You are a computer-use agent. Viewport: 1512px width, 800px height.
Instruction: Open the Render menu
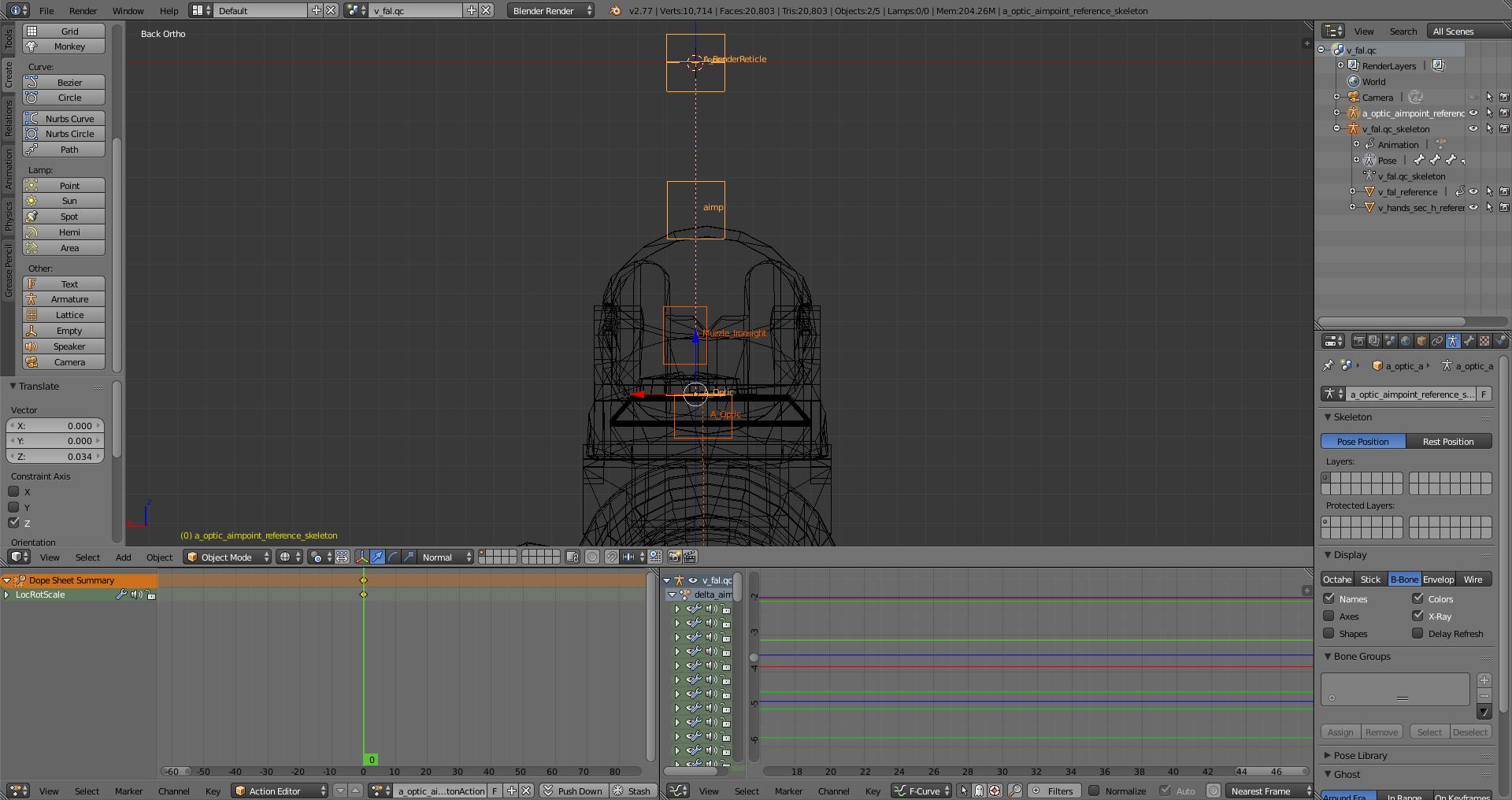pos(83,11)
